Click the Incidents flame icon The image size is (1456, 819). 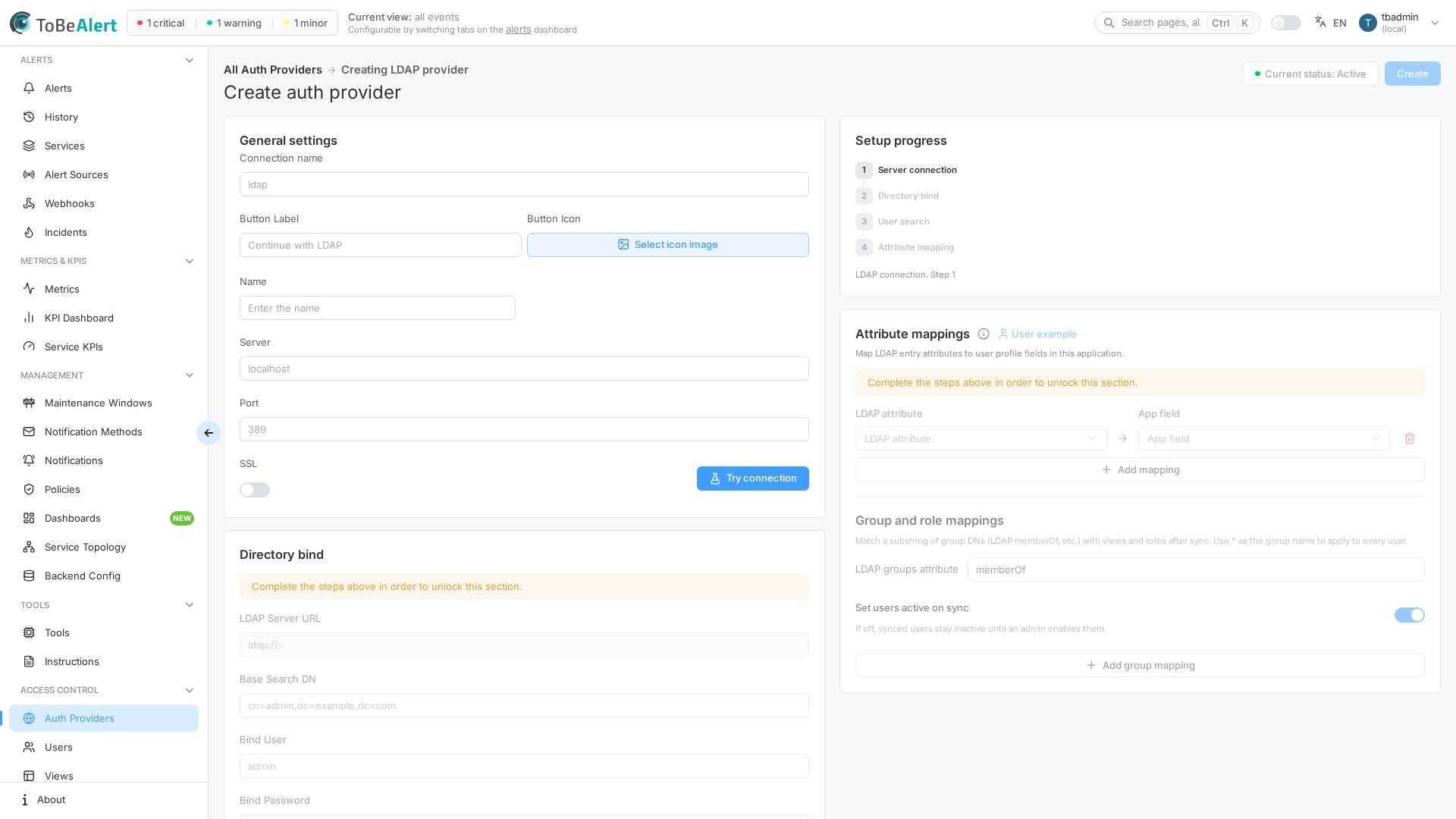coord(29,232)
